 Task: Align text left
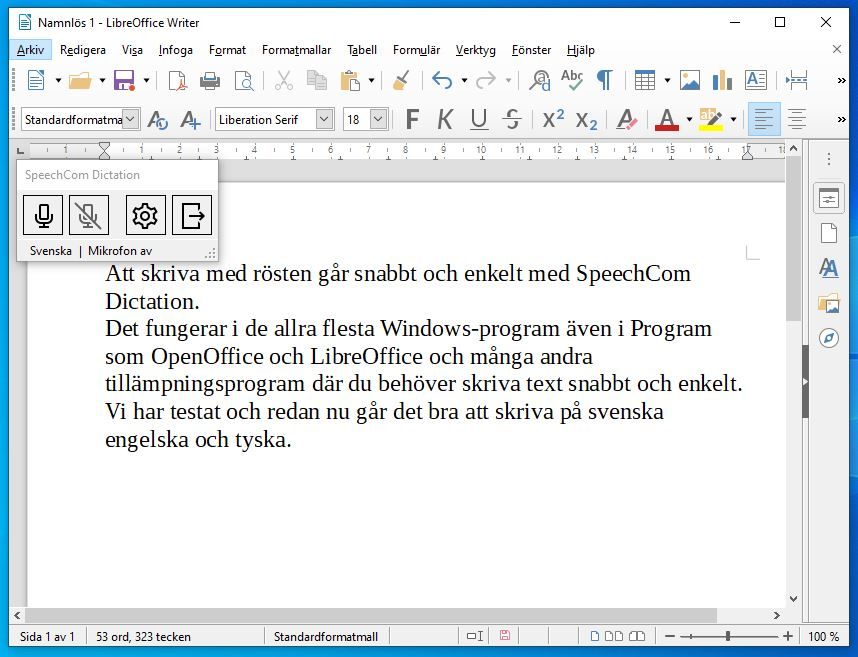click(x=764, y=119)
